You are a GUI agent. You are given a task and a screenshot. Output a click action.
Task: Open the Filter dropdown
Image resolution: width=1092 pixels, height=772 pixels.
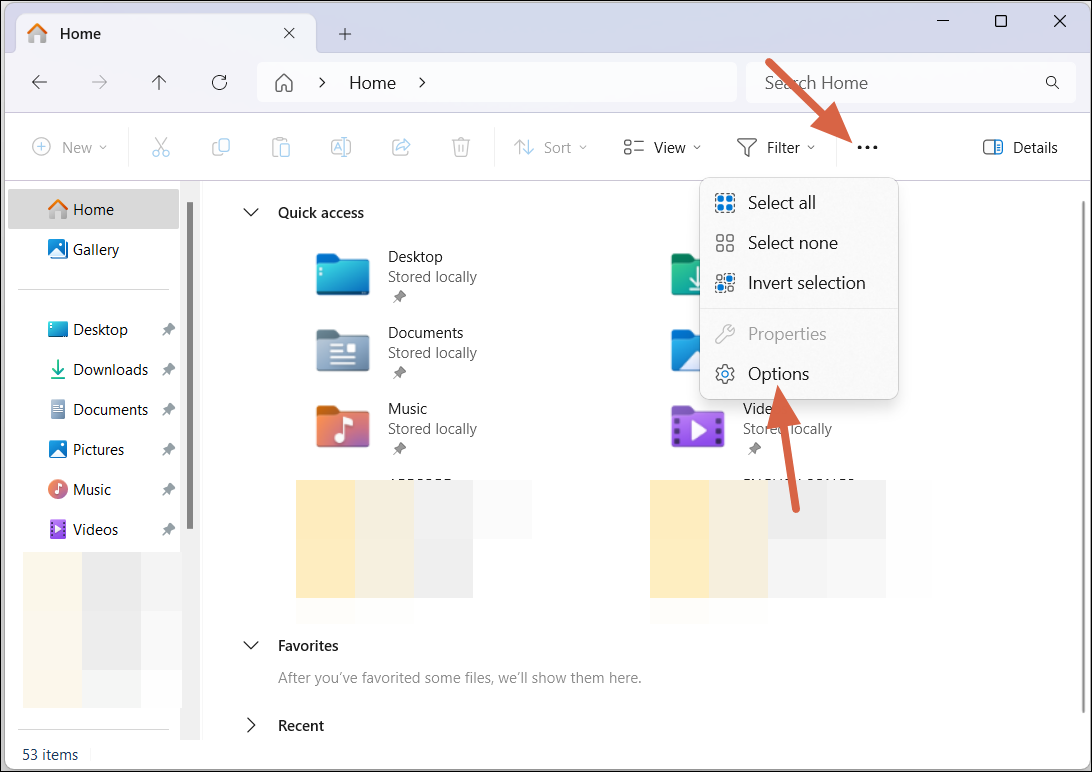pos(777,147)
